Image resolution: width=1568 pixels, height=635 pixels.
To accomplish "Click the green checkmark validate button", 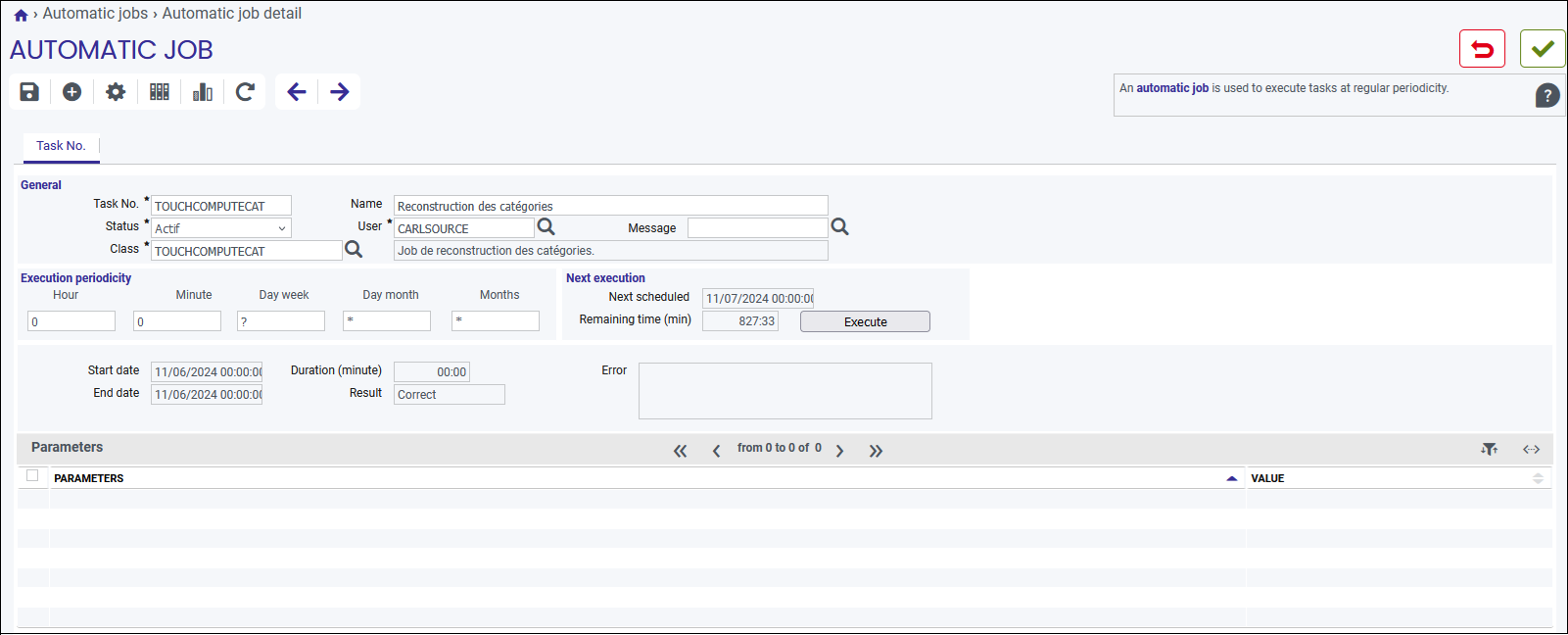I will [1543, 49].
